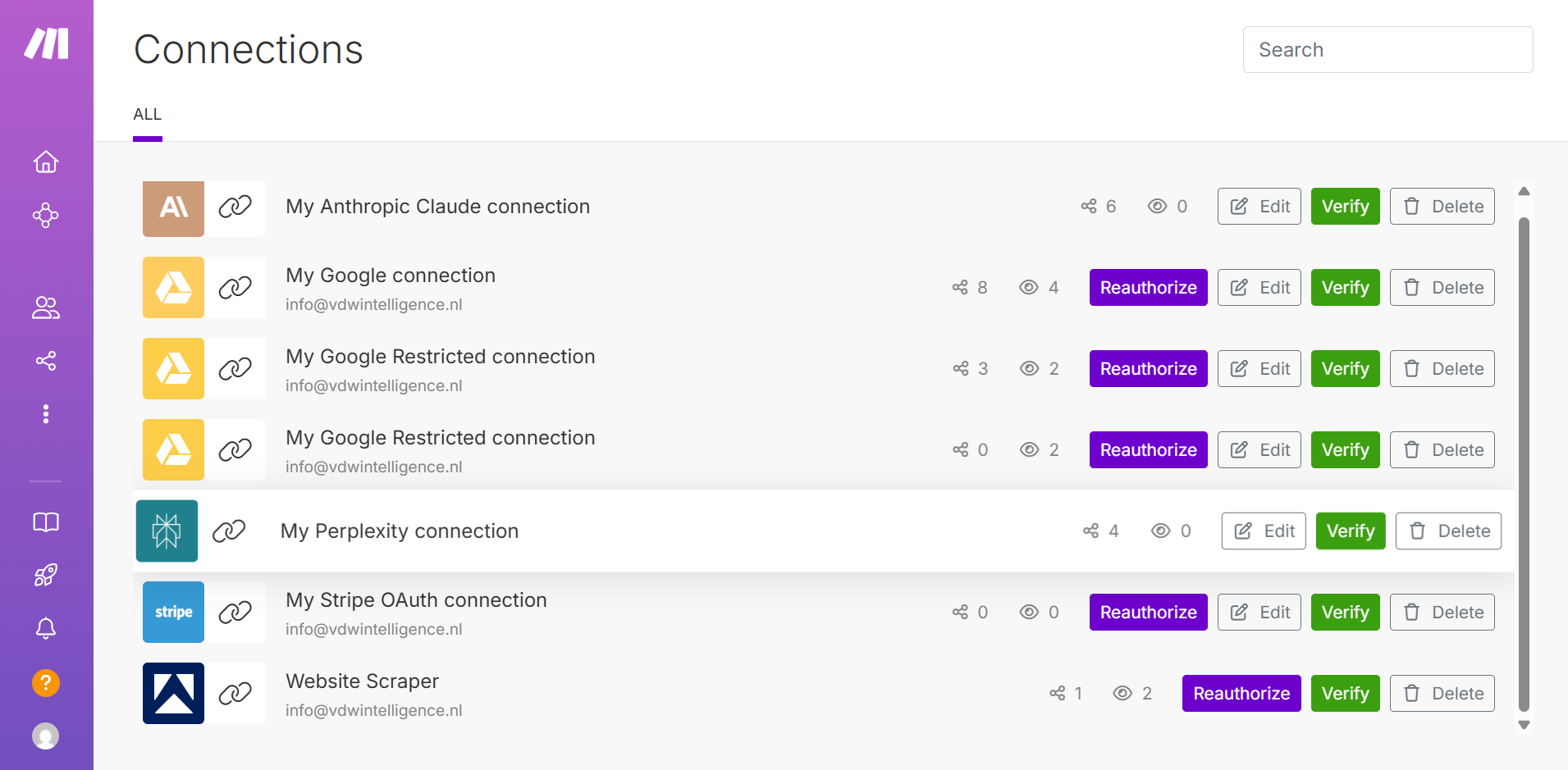Reauthorize the My Google connection
This screenshot has height=770, width=1568.
pos(1148,288)
